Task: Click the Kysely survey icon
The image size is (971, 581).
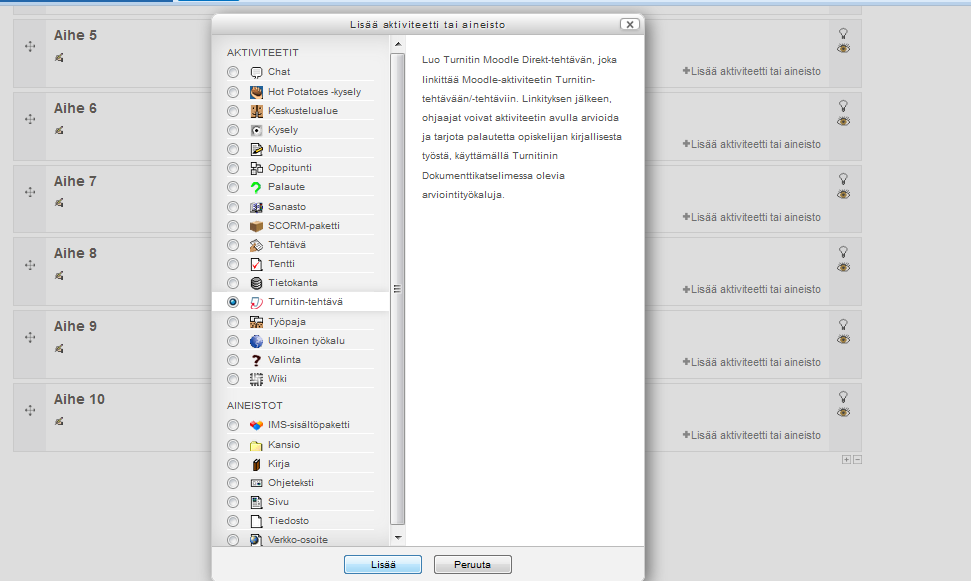Action: (256, 131)
